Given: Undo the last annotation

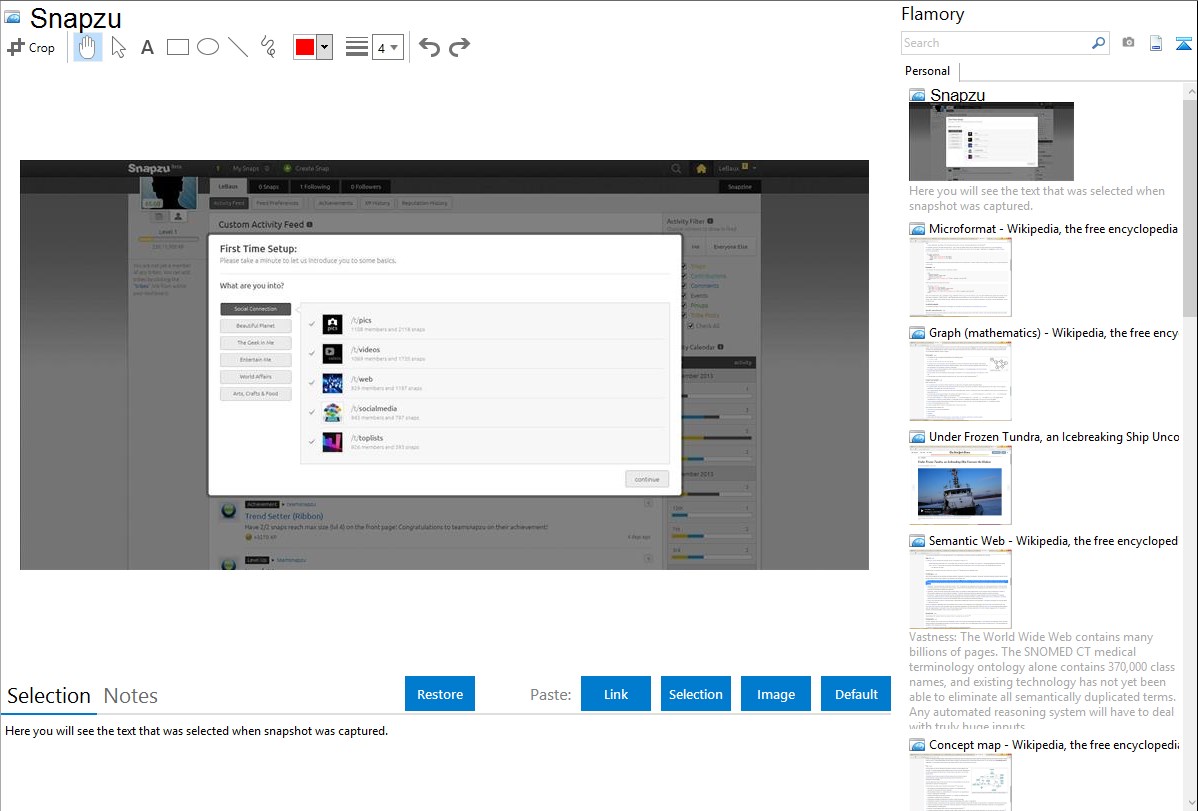Looking at the screenshot, I should tap(429, 47).
